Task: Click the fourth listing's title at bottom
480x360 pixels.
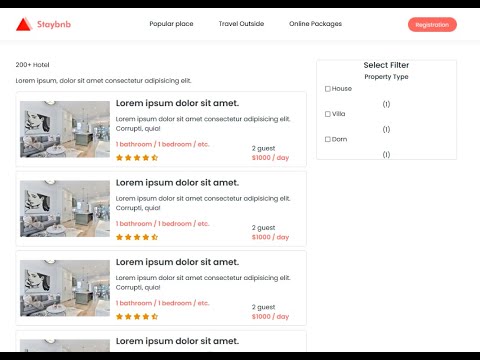Action: coord(177,341)
